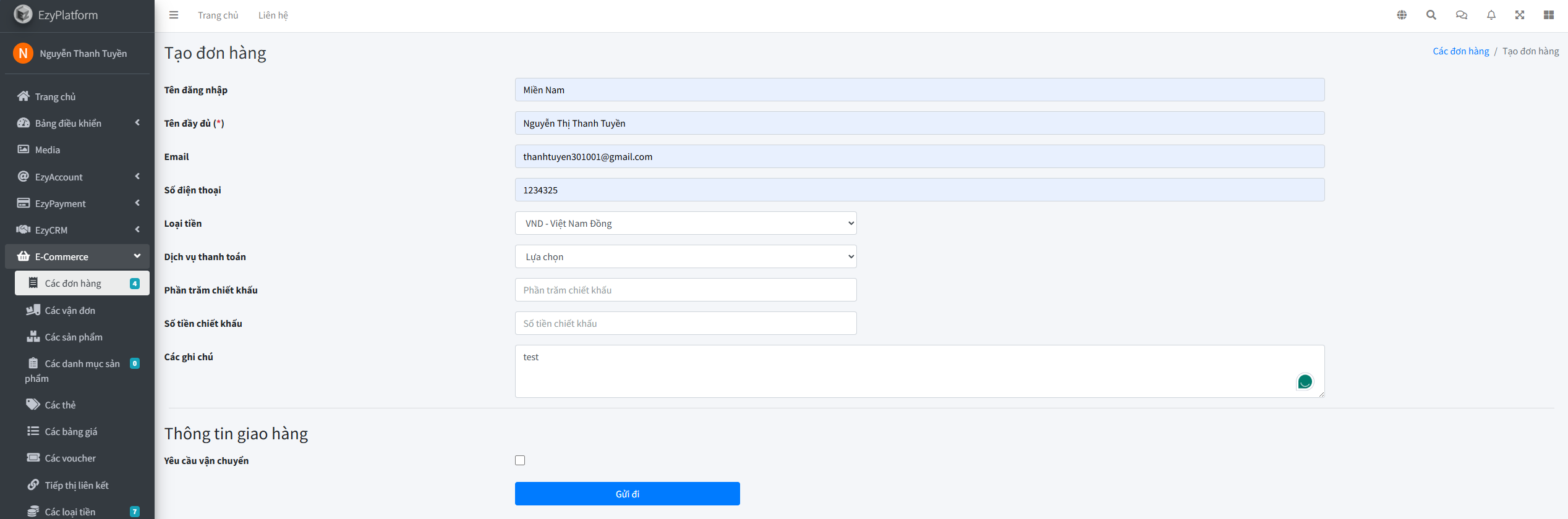Toggle fullscreen with the expand icon
This screenshot has height=519, width=1568.
click(1520, 15)
